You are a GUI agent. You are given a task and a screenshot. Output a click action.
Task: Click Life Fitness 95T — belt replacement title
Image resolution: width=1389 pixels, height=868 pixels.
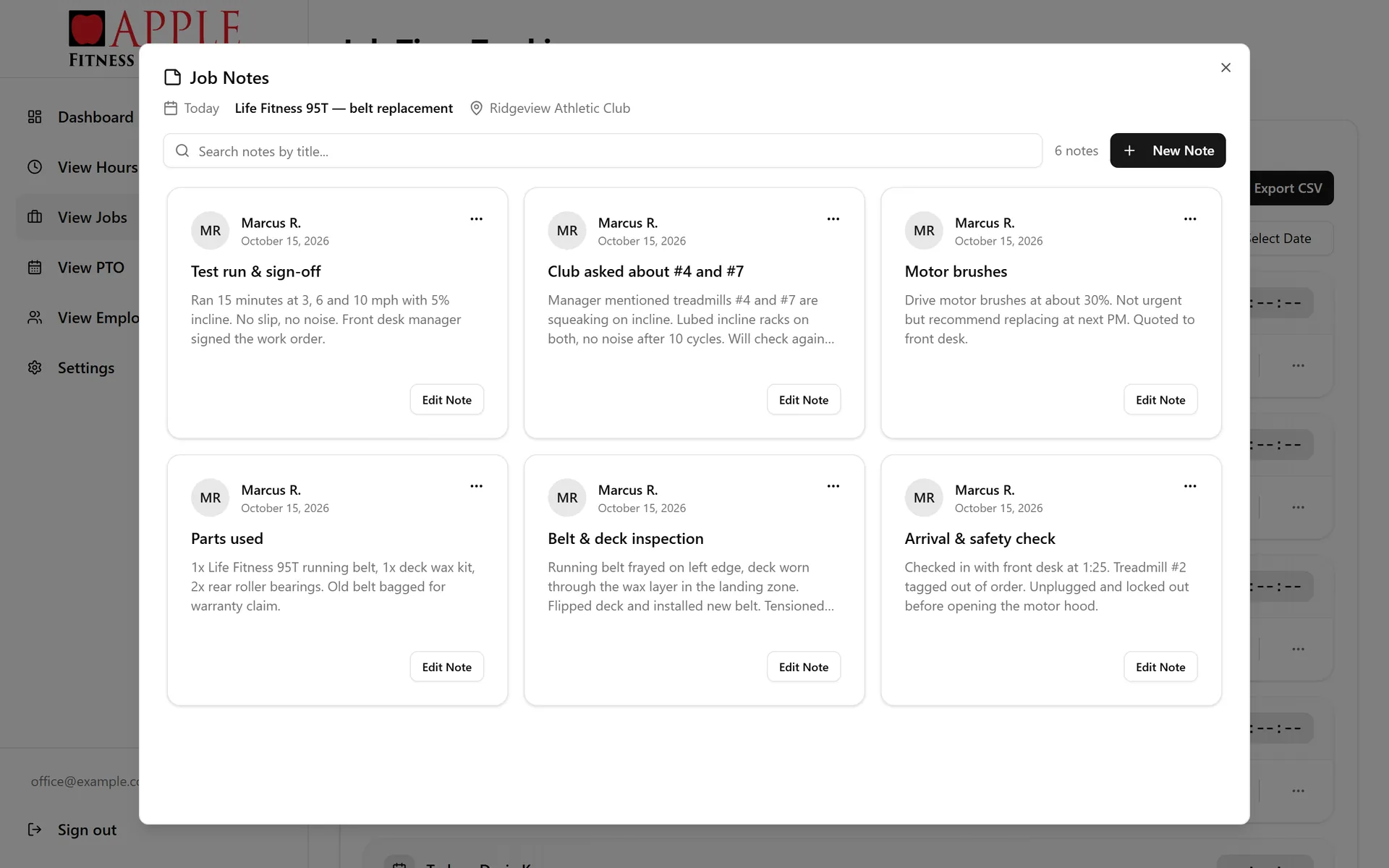pyautogui.click(x=344, y=108)
